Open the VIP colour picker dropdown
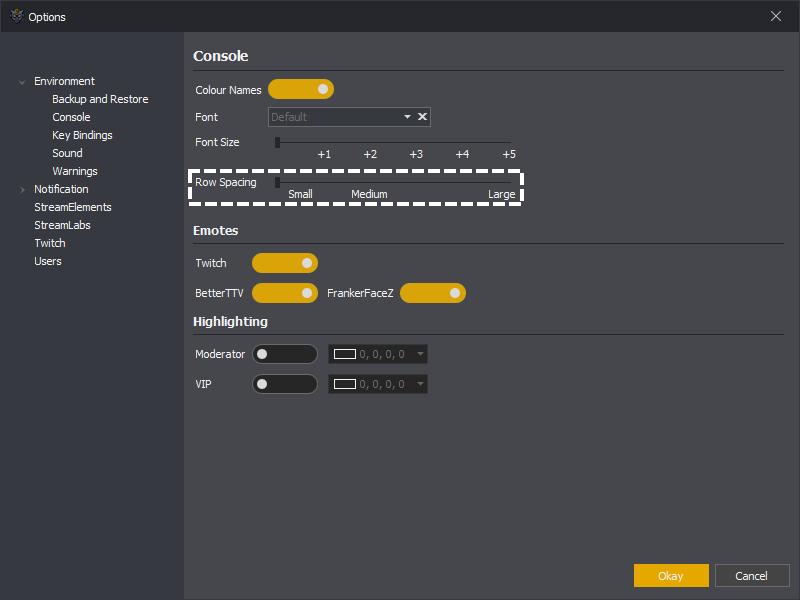The image size is (800, 600). [420, 384]
